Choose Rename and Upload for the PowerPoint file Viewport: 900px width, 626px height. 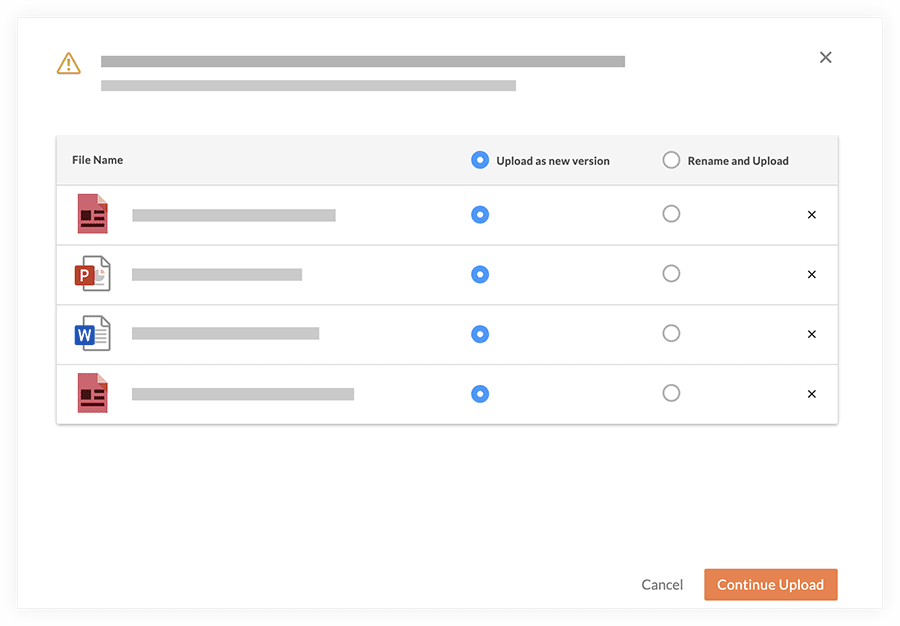(671, 274)
